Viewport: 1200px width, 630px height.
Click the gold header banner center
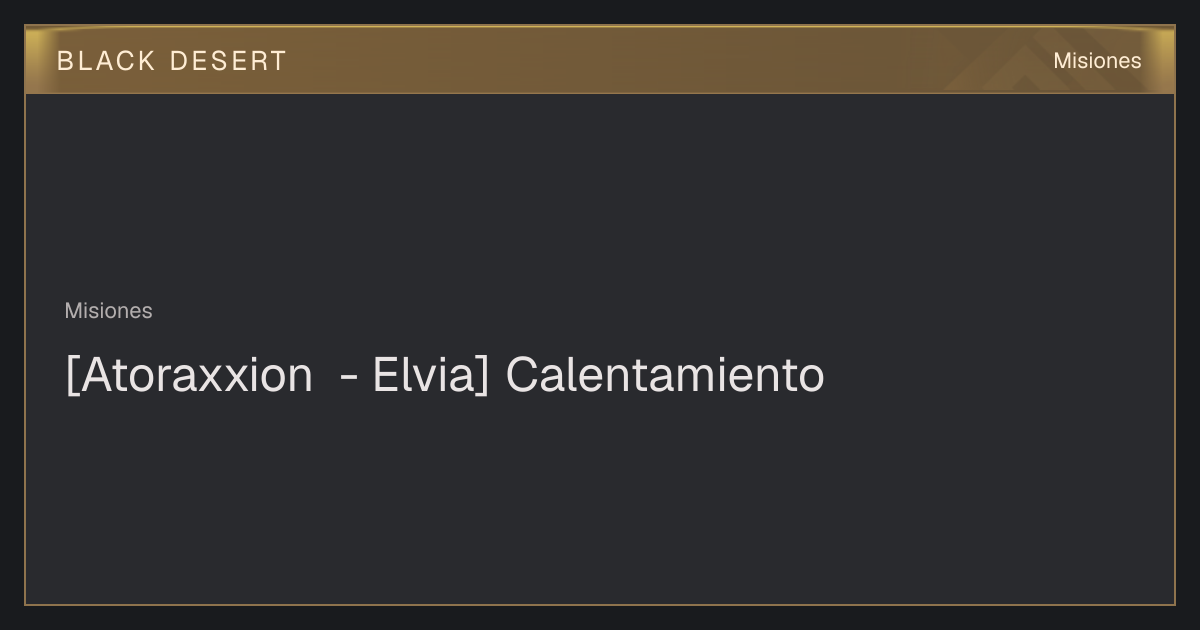pos(600,59)
